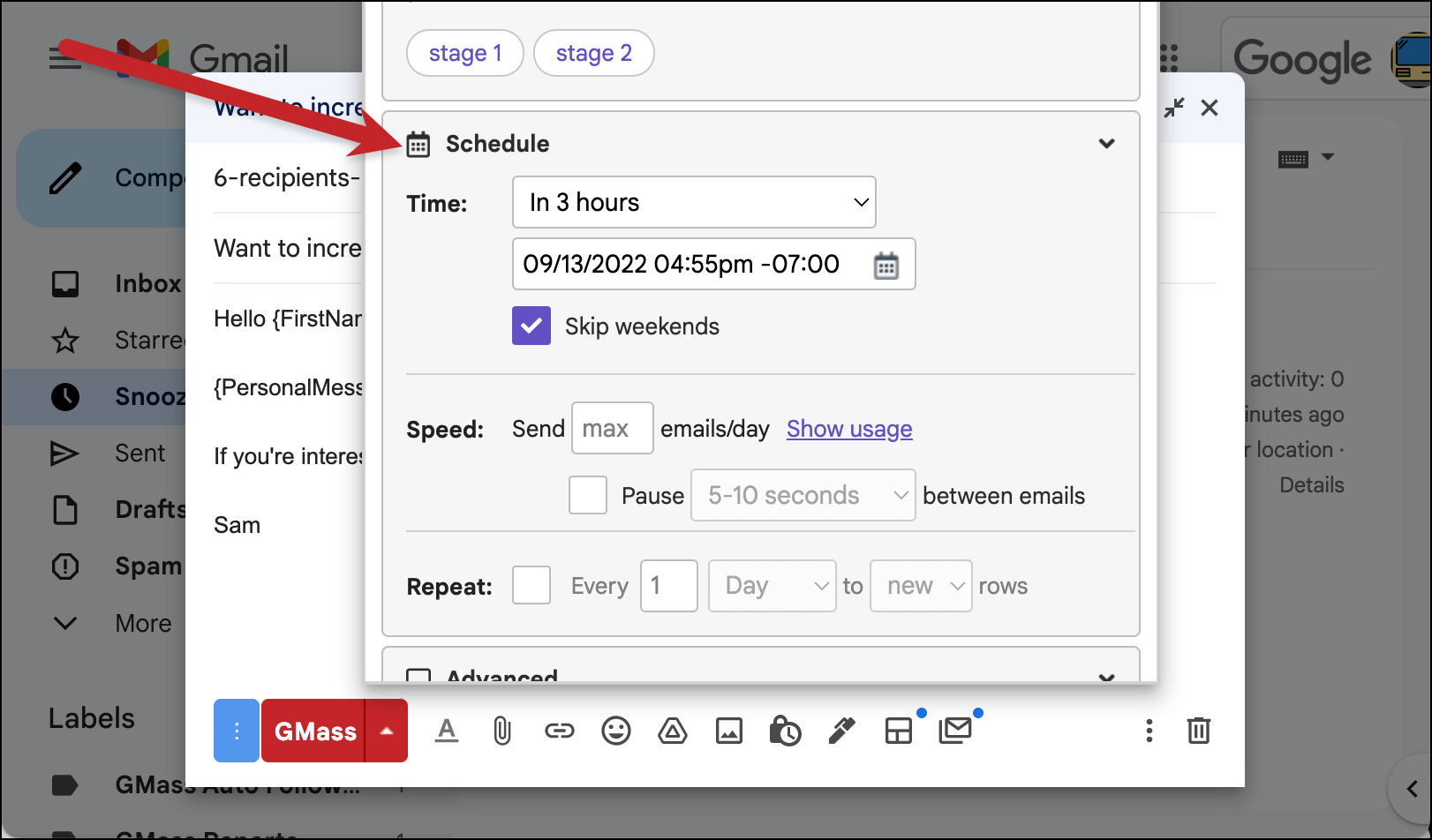Collapse the Schedule section chevron
The height and width of the screenshot is (840, 1432).
(1106, 144)
